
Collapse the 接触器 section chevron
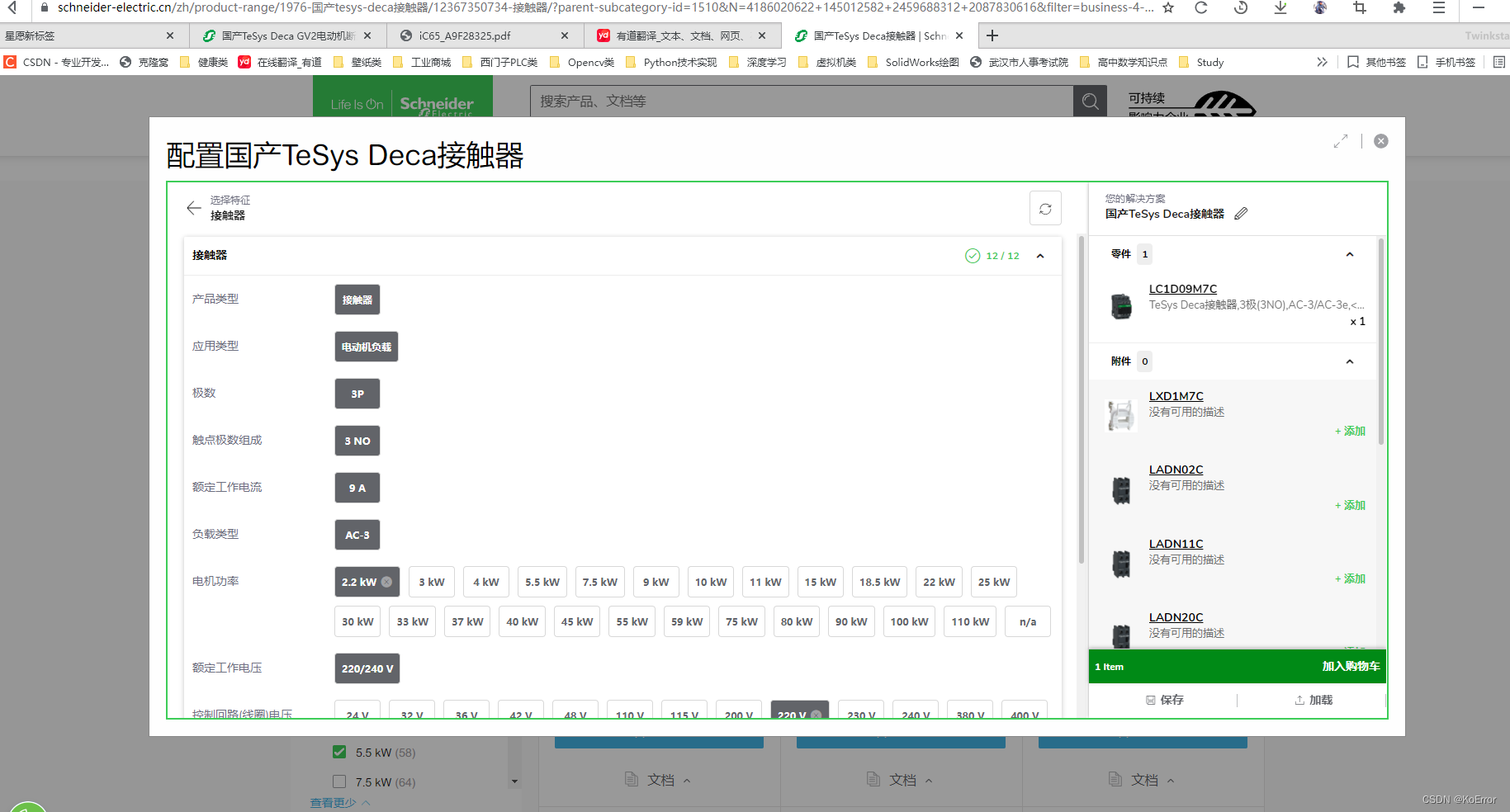(x=1040, y=256)
